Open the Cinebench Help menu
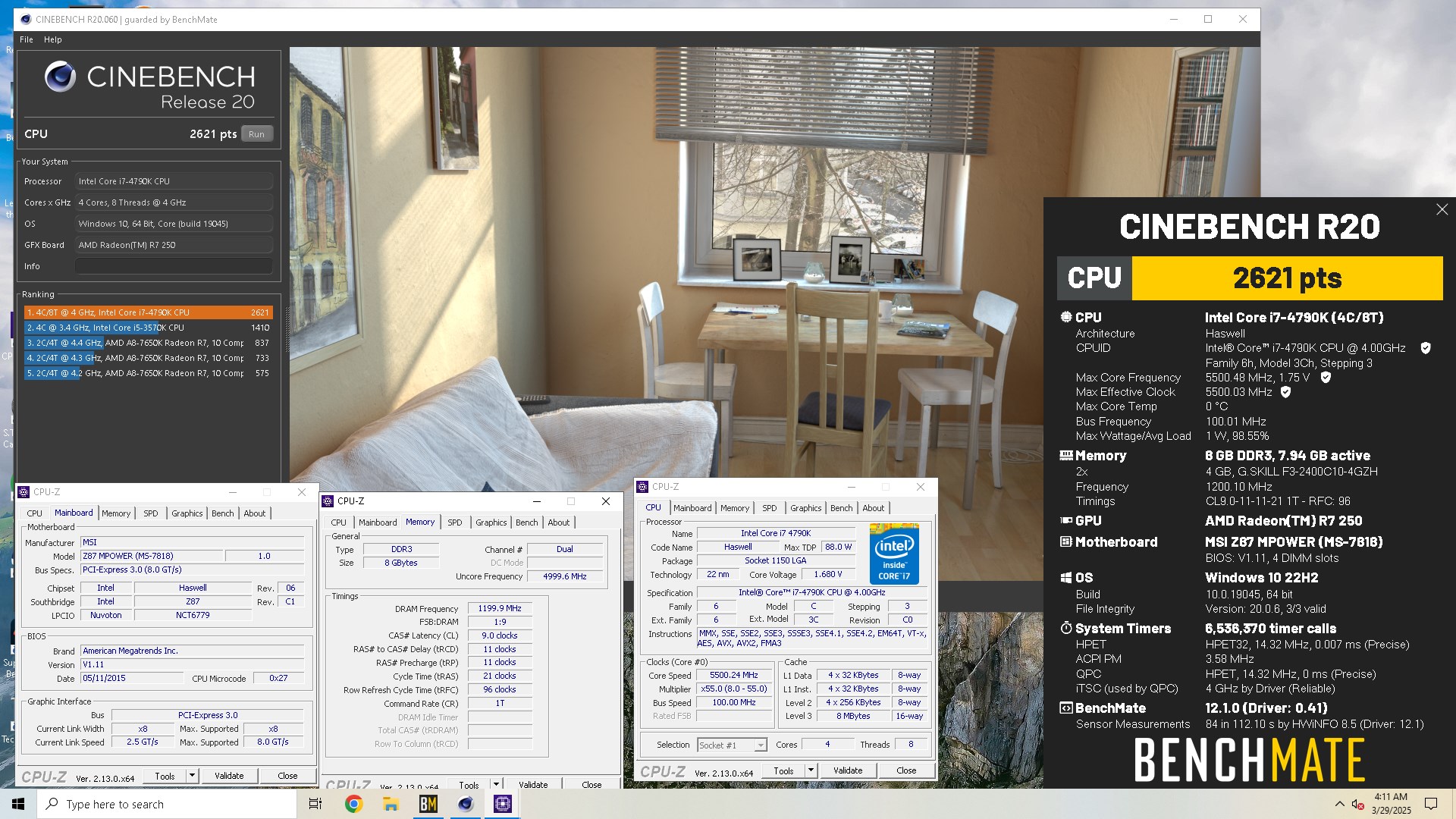 click(x=52, y=39)
